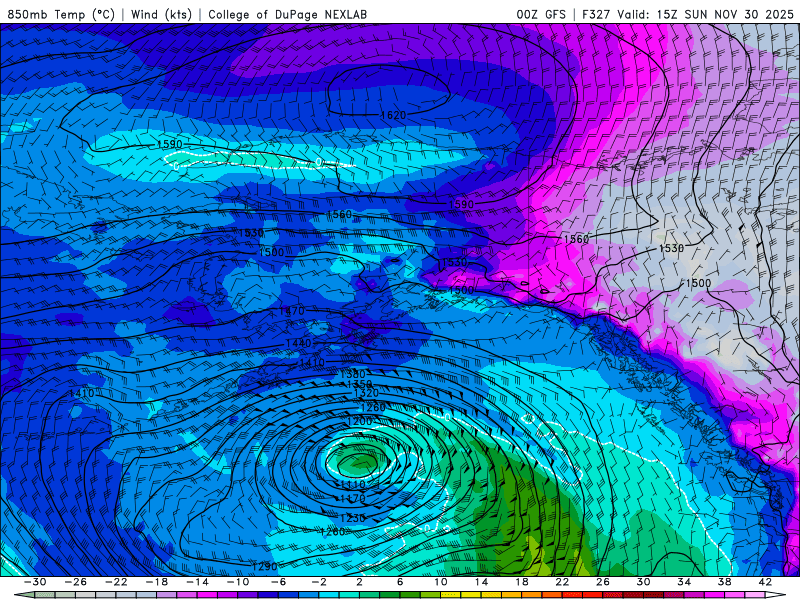
Task: Select the -10 temperature scale label
Action: click(x=238, y=582)
